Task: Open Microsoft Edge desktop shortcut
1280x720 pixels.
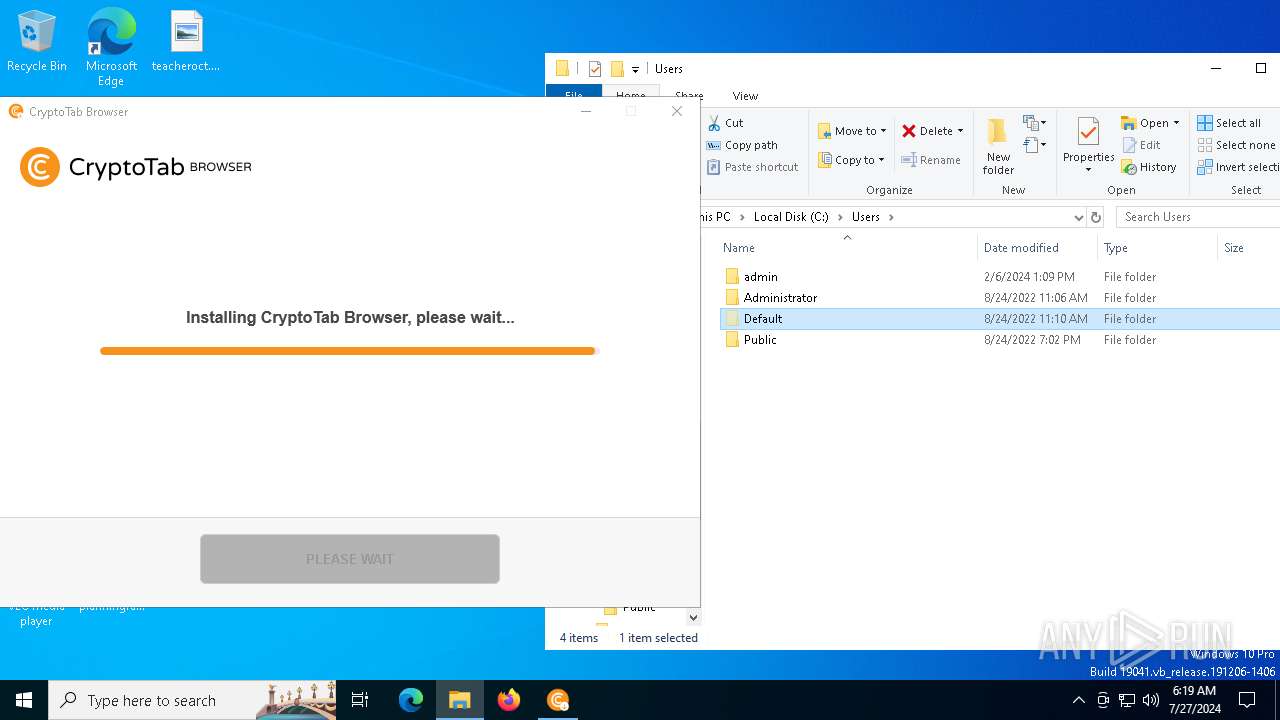Action: coord(111,47)
